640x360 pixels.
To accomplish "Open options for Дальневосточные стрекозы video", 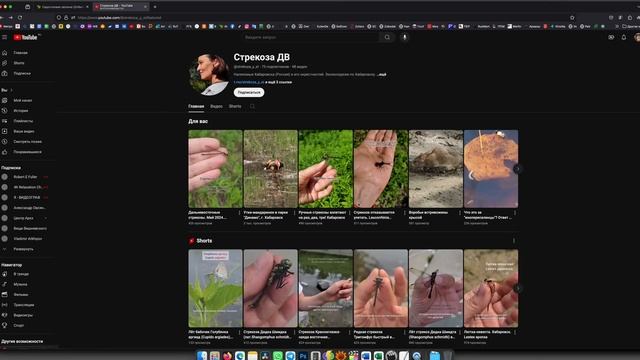I will pyautogui.click(x=240, y=213).
